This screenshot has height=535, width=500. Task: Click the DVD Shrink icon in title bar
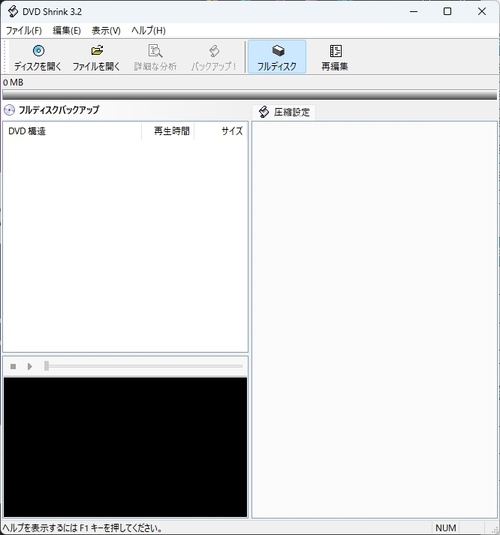tap(13, 12)
